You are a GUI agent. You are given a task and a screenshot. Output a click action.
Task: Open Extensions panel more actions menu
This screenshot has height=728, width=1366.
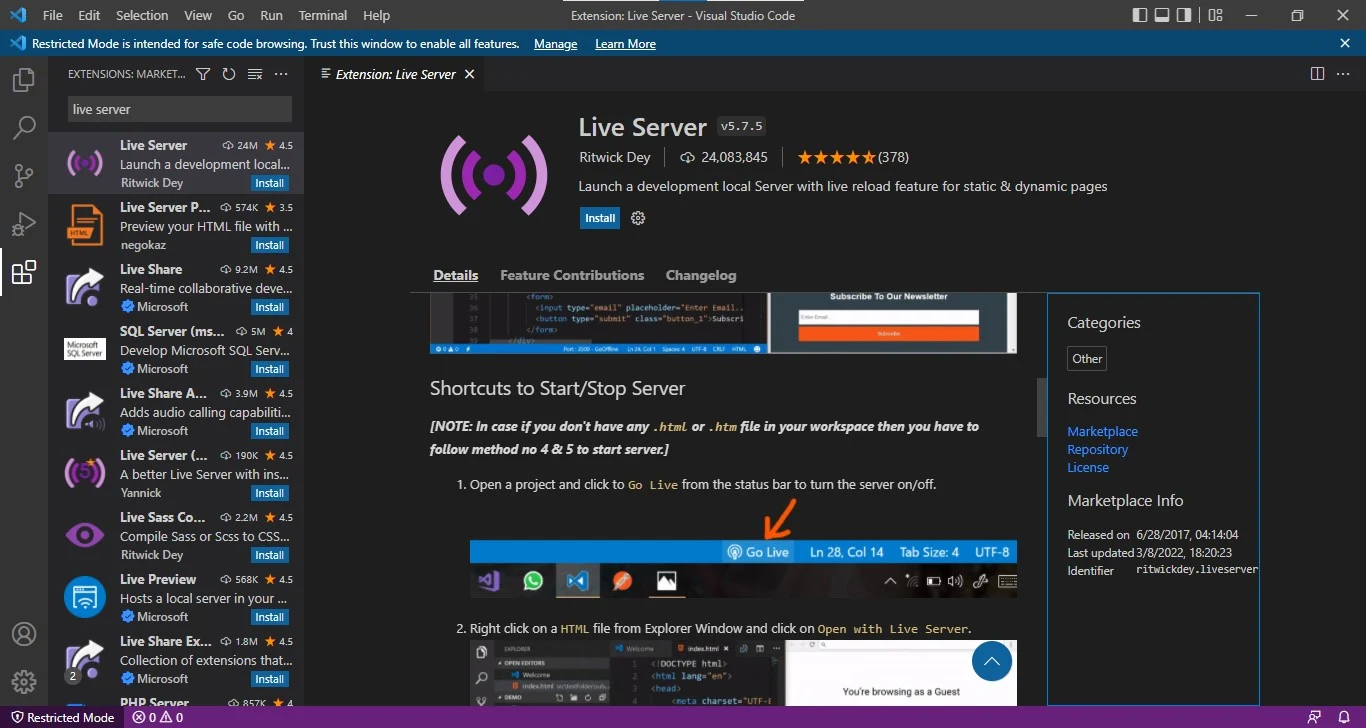tap(281, 74)
